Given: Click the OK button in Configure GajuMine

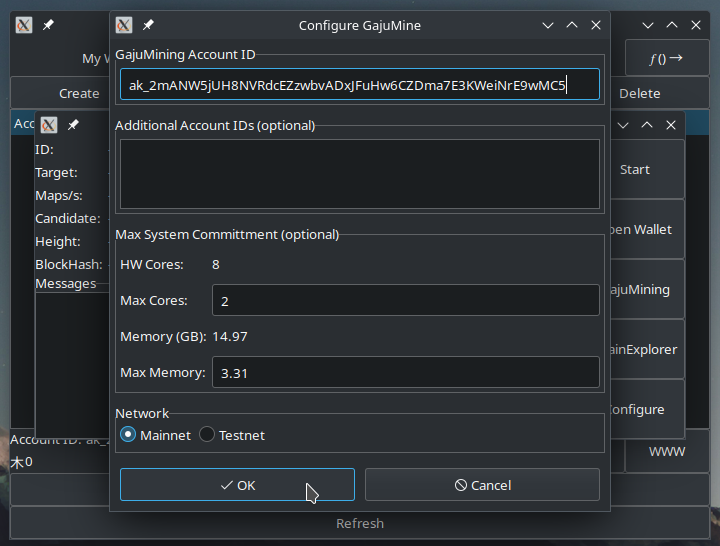Looking at the screenshot, I should (237, 485).
